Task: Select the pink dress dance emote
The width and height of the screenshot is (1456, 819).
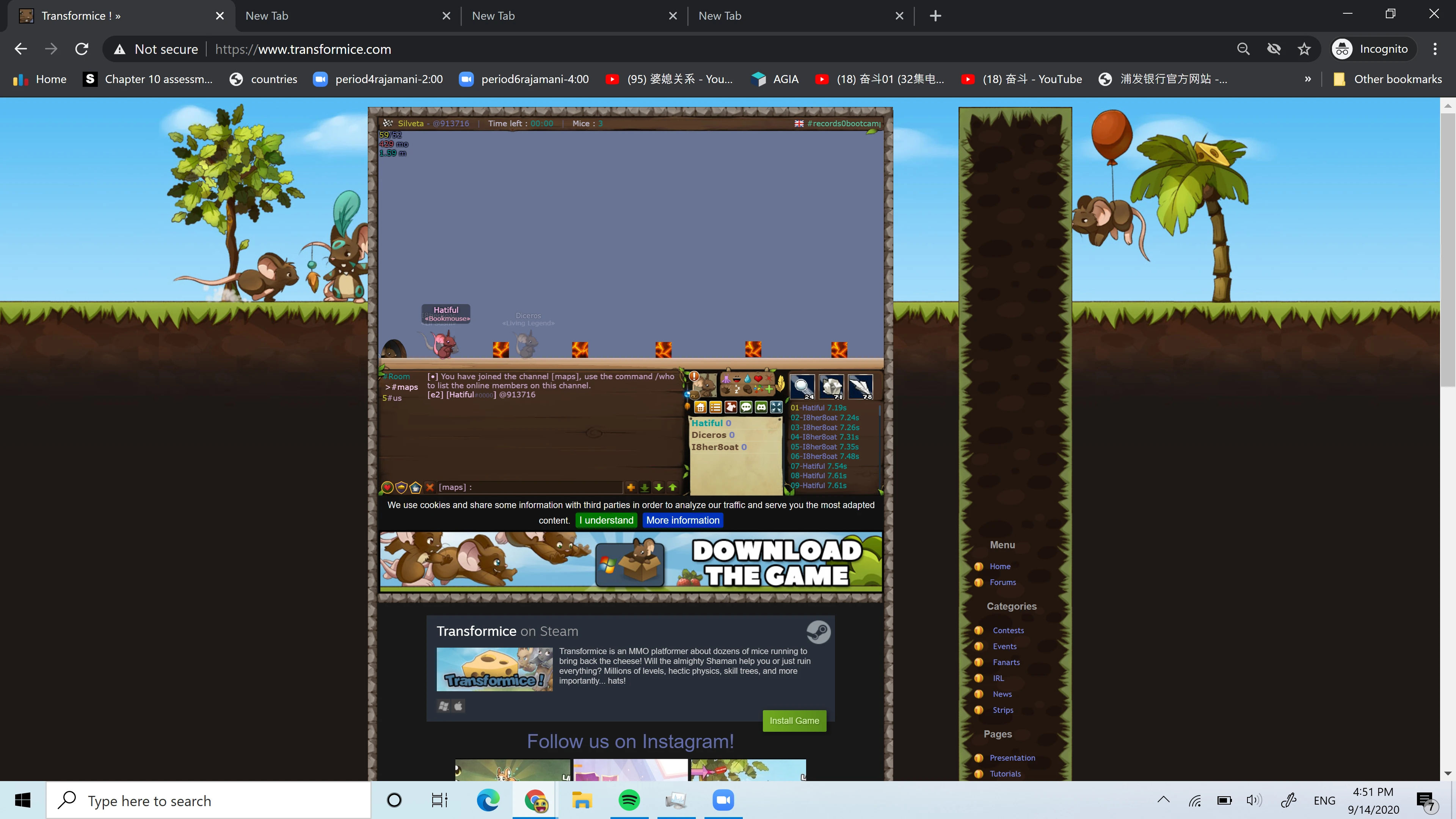Action: click(x=726, y=379)
